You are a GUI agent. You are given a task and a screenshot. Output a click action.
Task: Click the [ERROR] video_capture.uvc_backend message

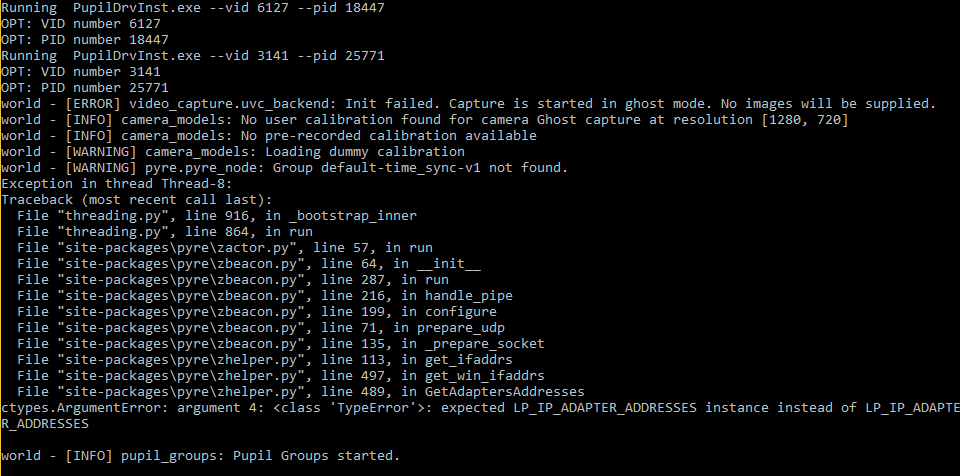pyautogui.click(x=469, y=104)
